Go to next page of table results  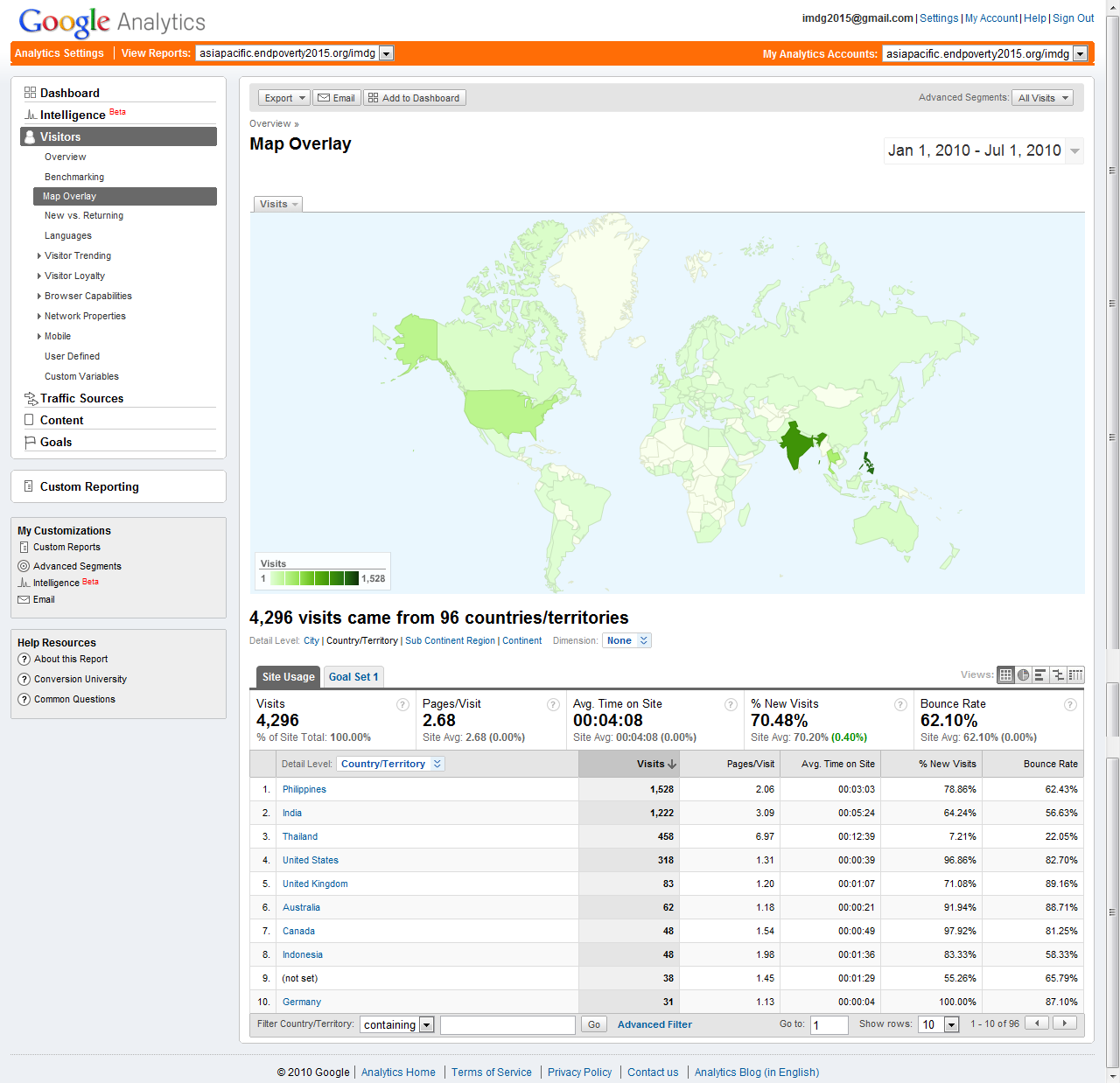1064,1024
